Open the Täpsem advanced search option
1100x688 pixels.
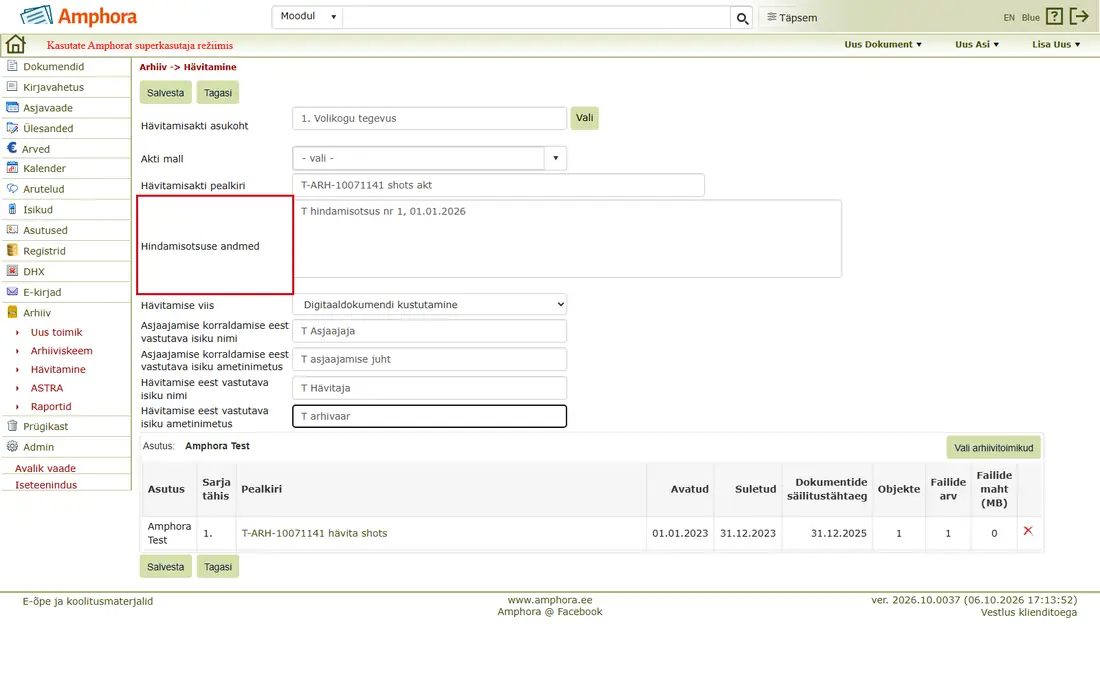792,18
